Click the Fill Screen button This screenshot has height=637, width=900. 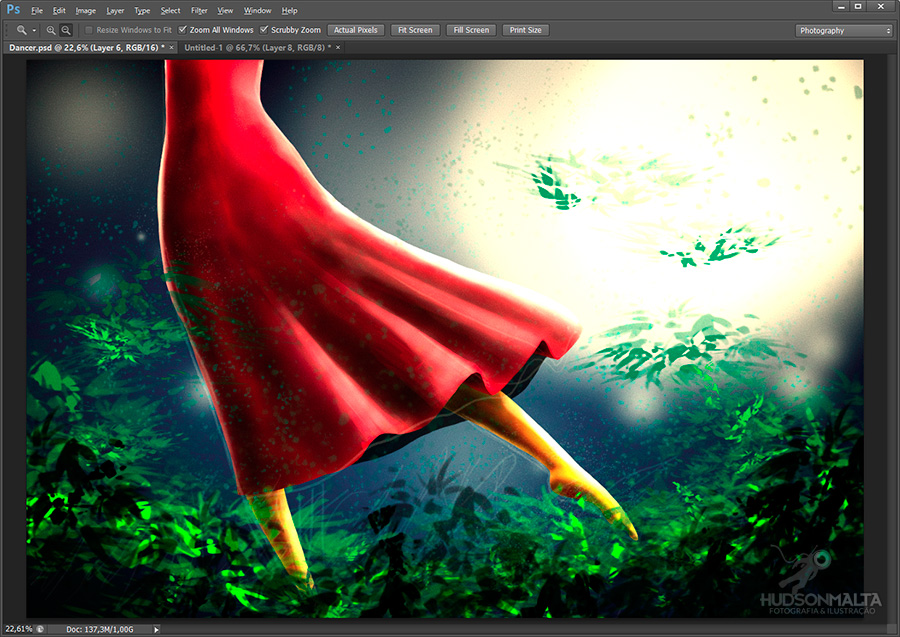(471, 30)
